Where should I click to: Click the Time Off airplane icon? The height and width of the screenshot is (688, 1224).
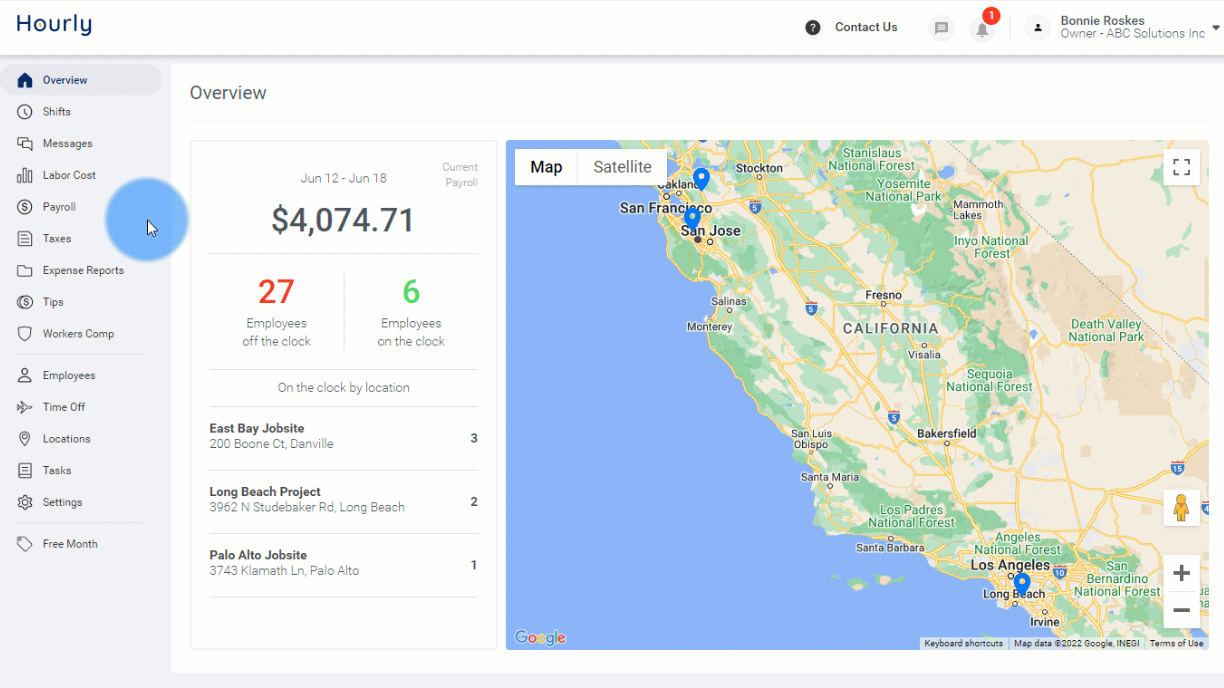(25, 407)
